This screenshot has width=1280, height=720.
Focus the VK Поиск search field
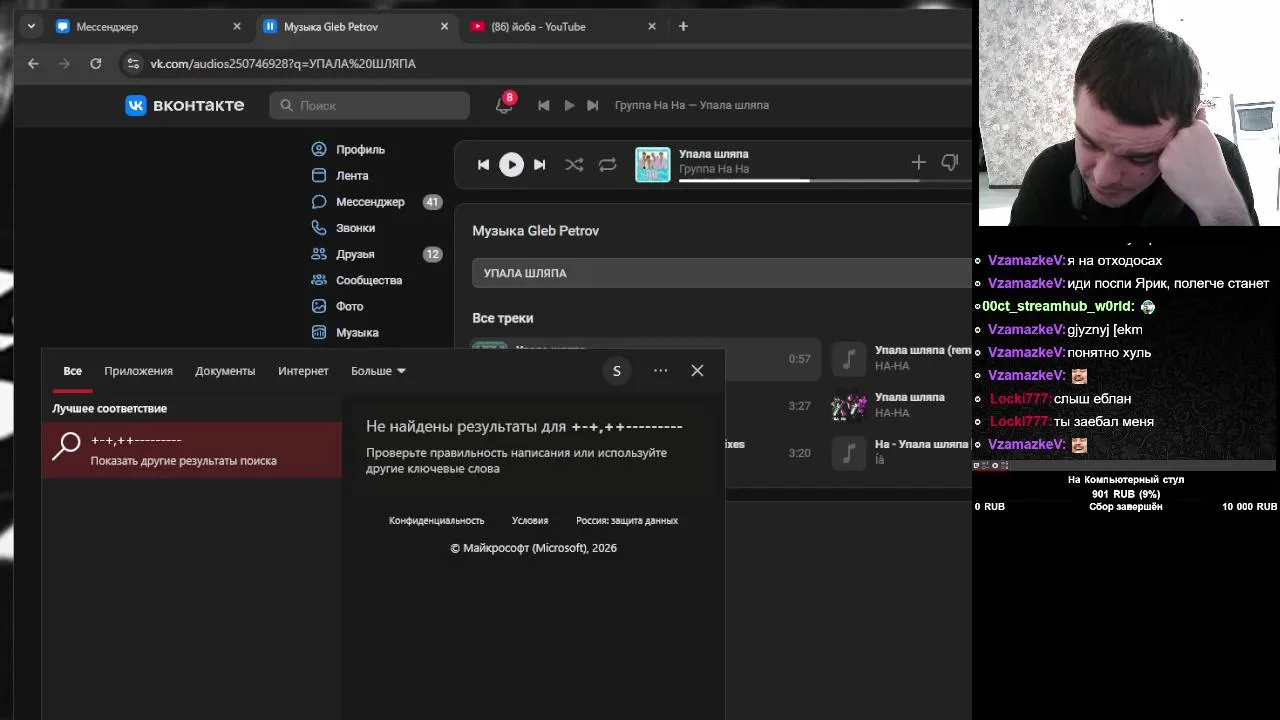click(x=369, y=105)
